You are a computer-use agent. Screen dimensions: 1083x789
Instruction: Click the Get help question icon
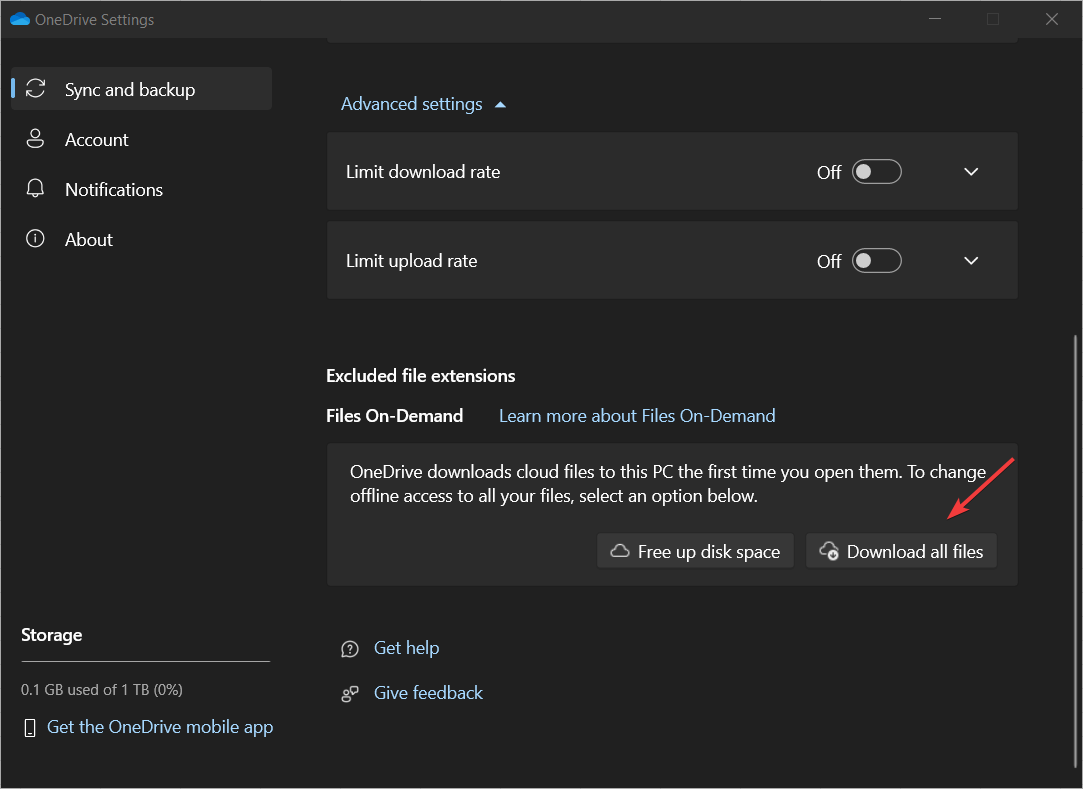point(350,649)
